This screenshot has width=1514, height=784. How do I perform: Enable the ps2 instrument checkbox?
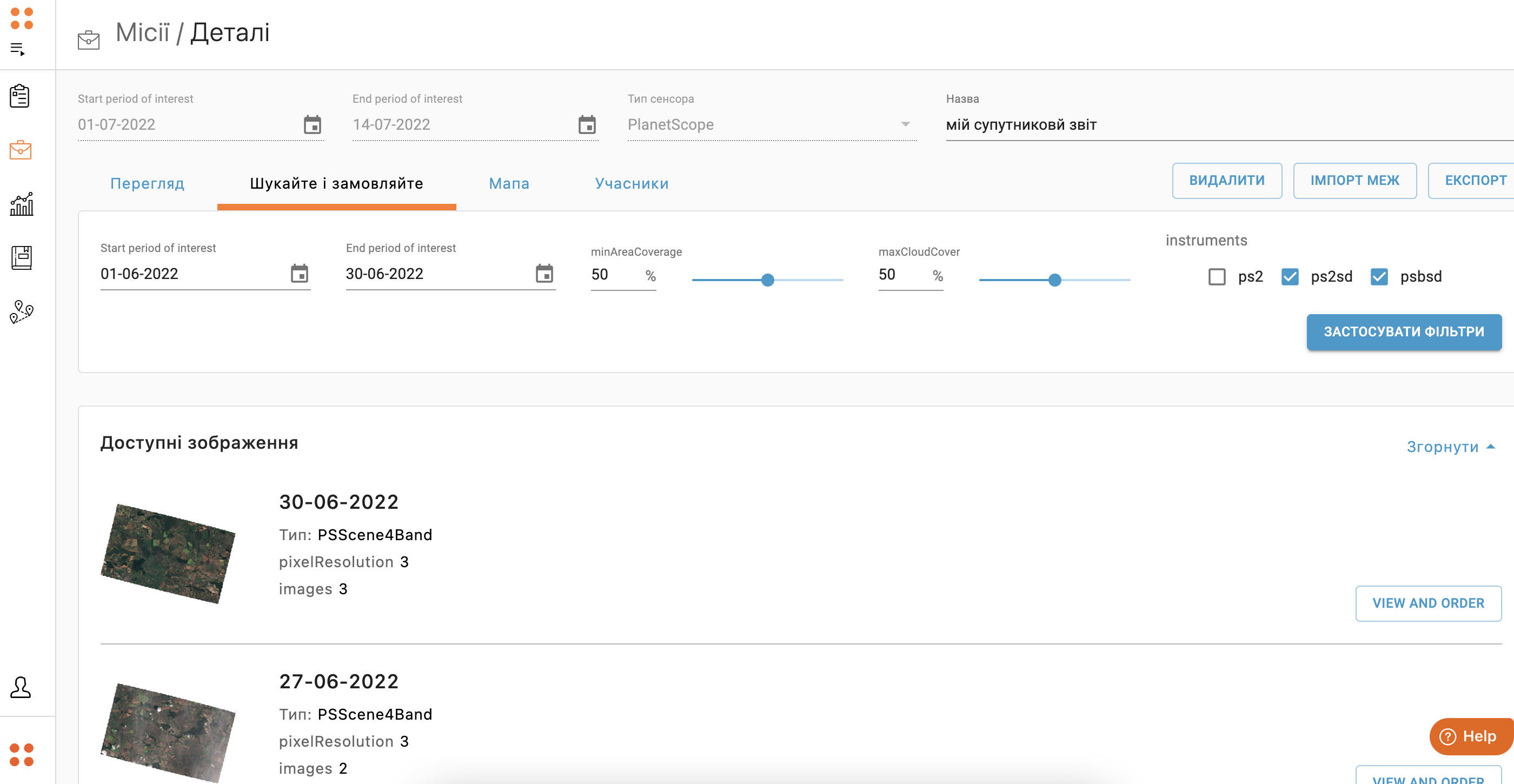[x=1217, y=277]
